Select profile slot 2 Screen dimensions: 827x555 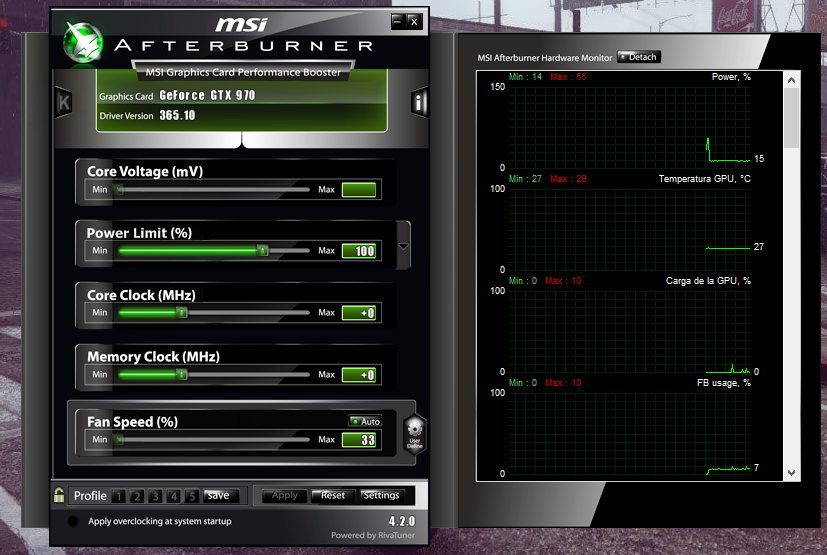pyautogui.click(x=137, y=496)
